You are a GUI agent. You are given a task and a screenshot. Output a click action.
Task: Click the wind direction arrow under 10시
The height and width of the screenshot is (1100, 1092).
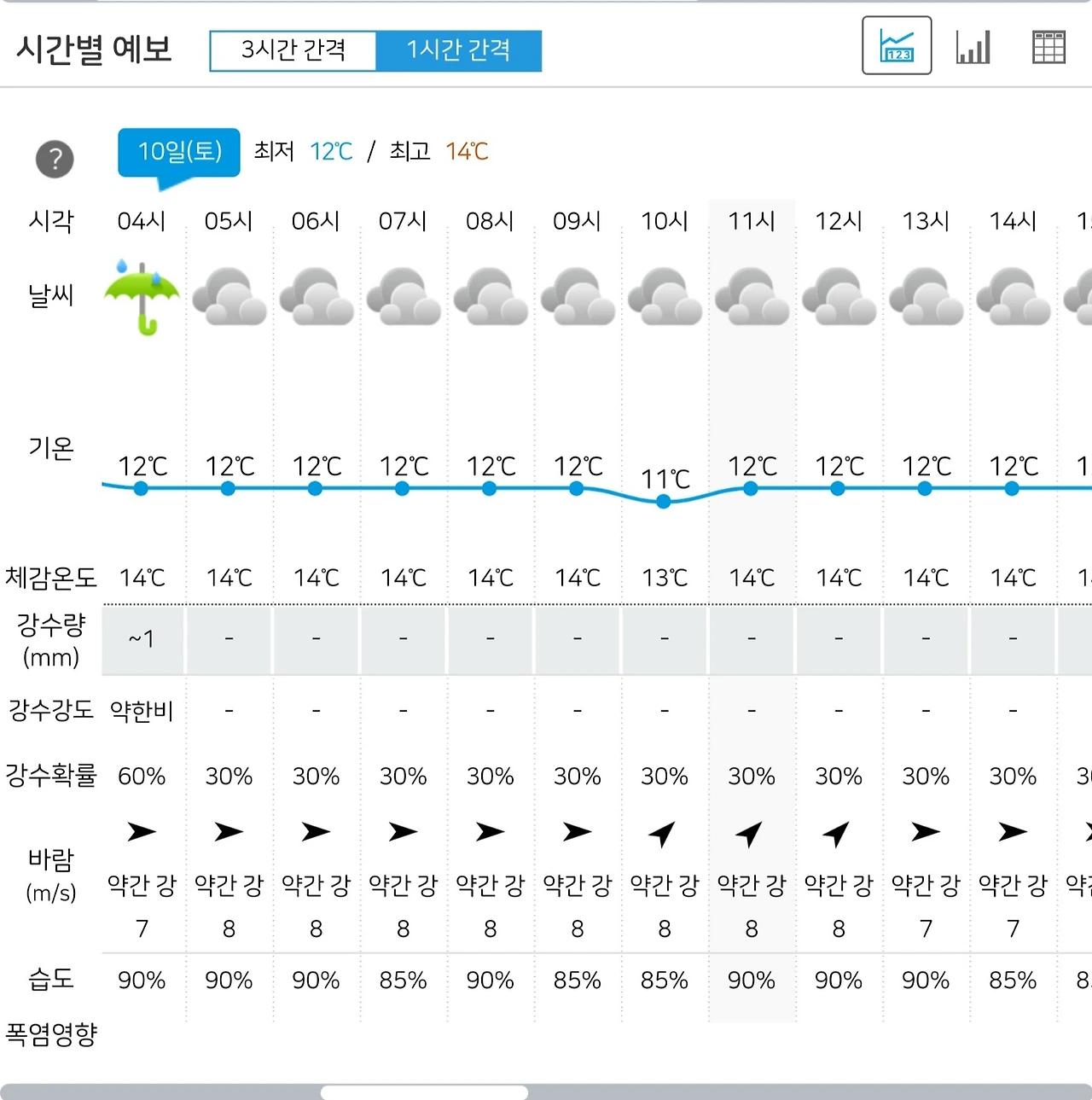[x=663, y=832]
